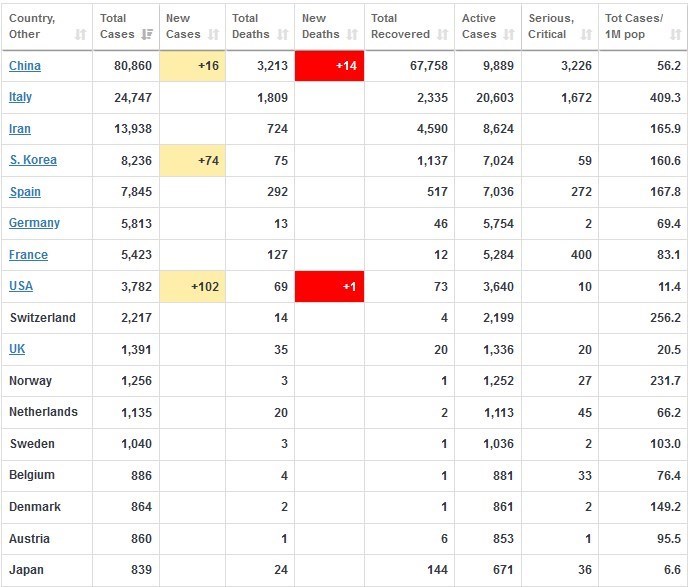Go to the Spain link
This screenshot has height=587, width=688.
coord(25,192)
